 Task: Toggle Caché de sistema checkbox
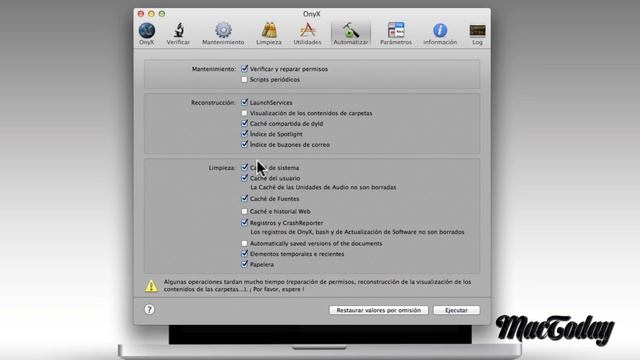[x=244, y=167]
